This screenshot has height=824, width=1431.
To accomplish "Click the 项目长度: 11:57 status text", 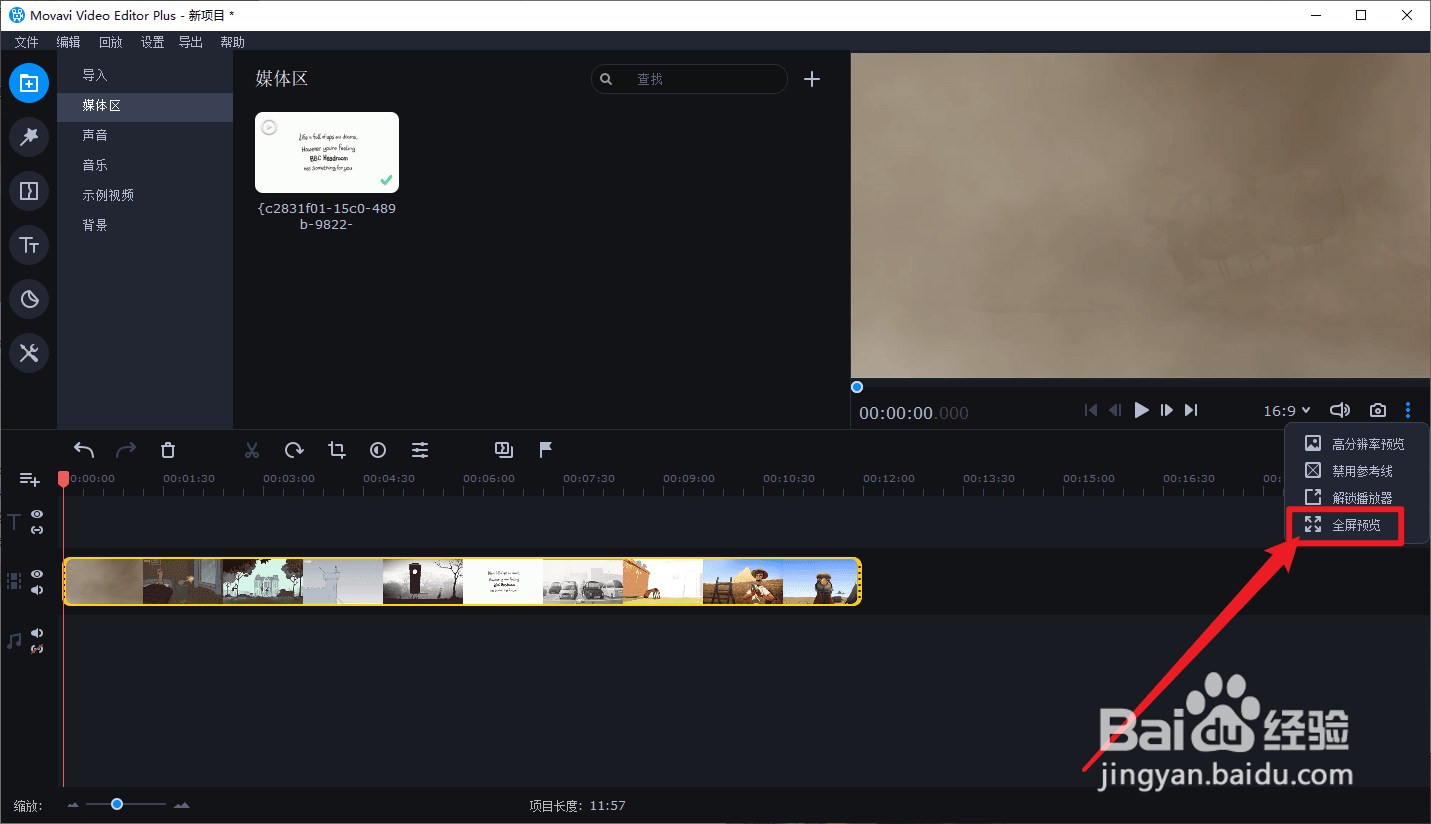I will point(578,806).
